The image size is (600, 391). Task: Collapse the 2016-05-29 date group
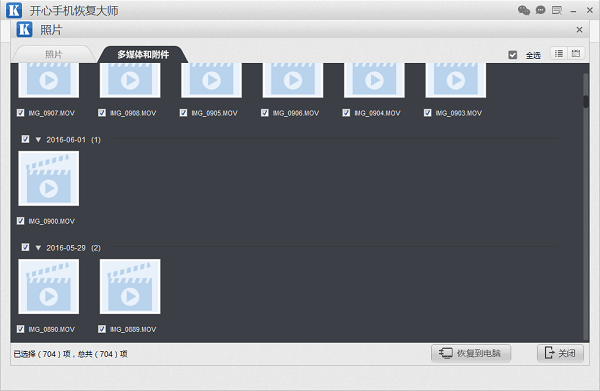pyautogui.click(x=38, y=248)
